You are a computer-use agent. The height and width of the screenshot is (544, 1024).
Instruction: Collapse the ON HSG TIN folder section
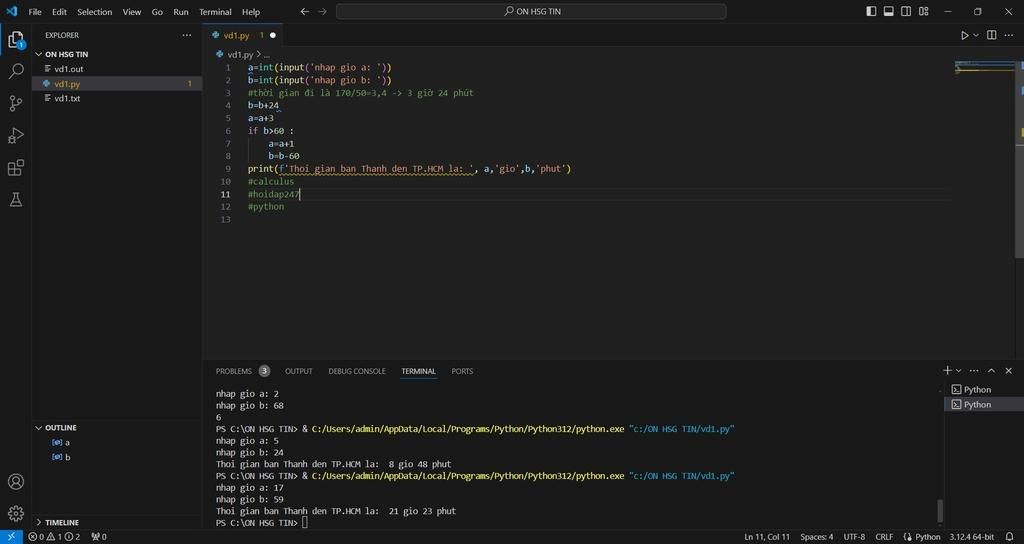click(66, 54)
